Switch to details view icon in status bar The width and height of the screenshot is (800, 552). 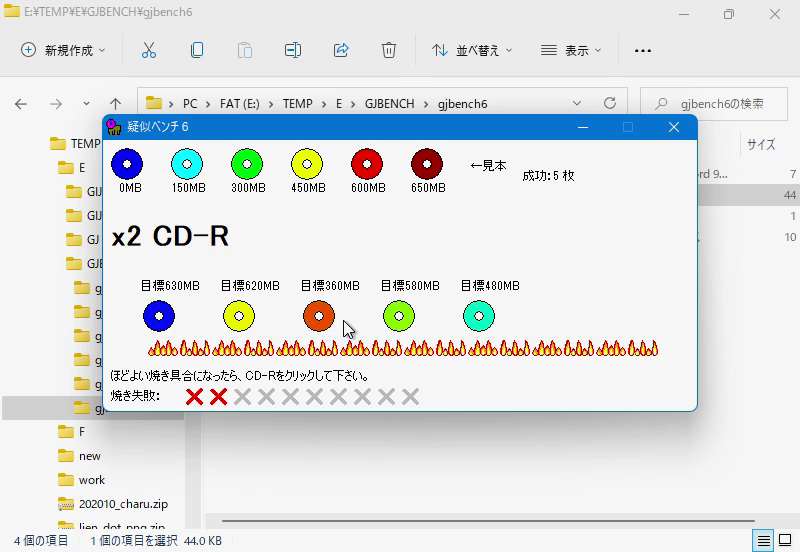tap(763, 541)
